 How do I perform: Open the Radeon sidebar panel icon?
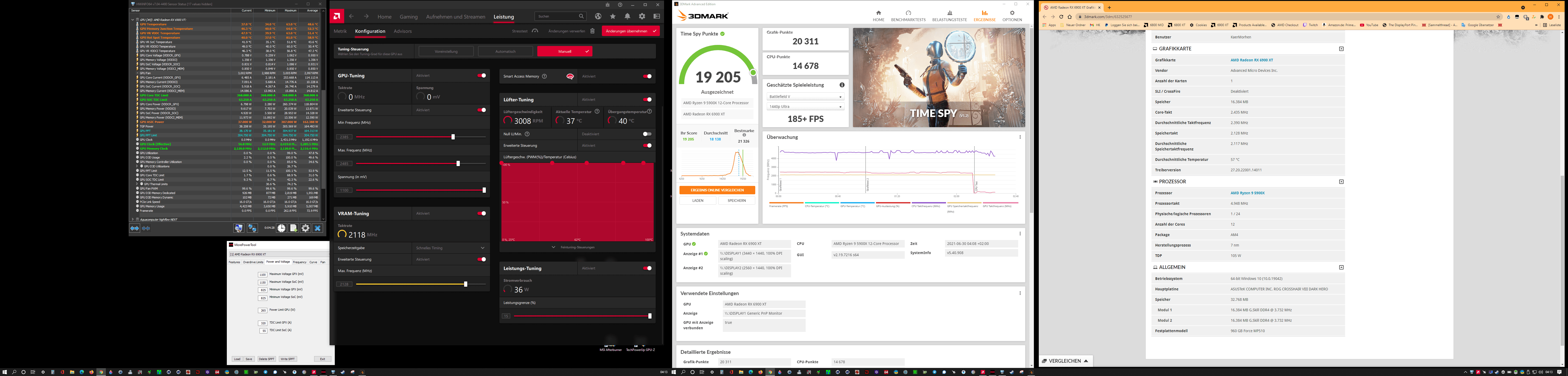tap(656, 16)
